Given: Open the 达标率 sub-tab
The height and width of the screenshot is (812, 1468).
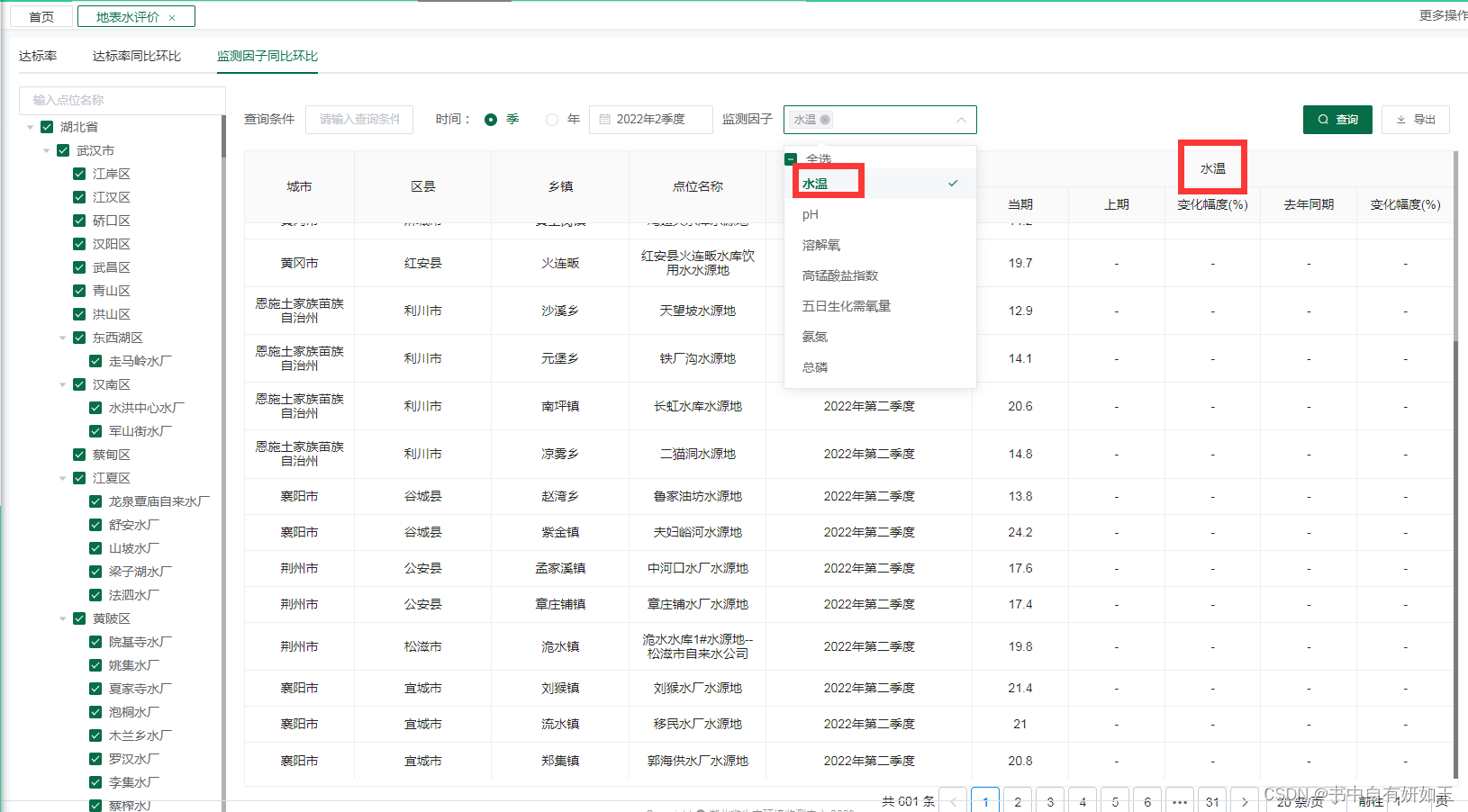Looking at the screenshot, I should click(38, 56).
